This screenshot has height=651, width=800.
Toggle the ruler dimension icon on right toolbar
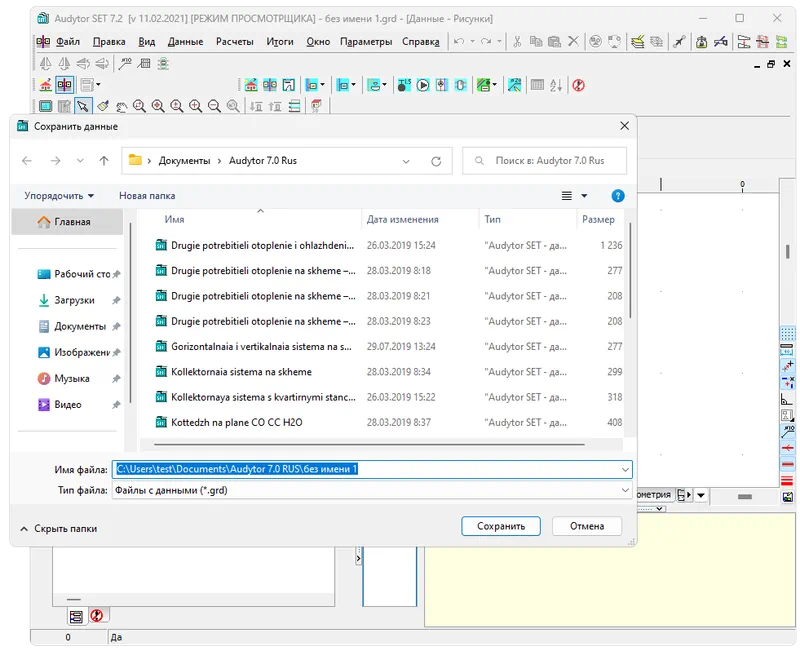pyautogui.click(x=787, y=349)
